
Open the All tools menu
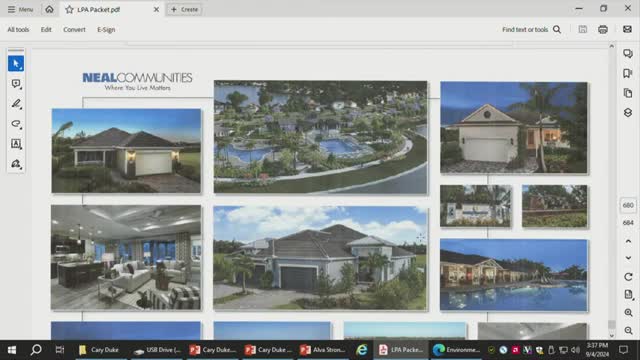18,29
